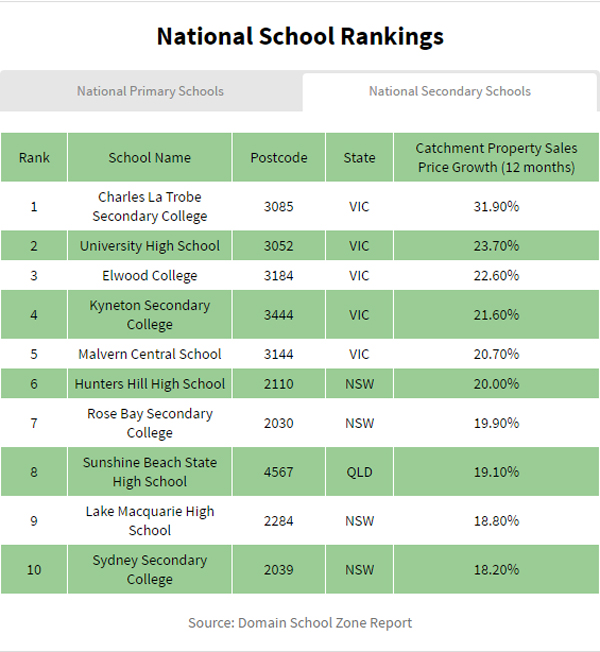Screen dimensions: 600x652
Task: Switch to National Primary Schools tab
Action: [x=150, y=91]
